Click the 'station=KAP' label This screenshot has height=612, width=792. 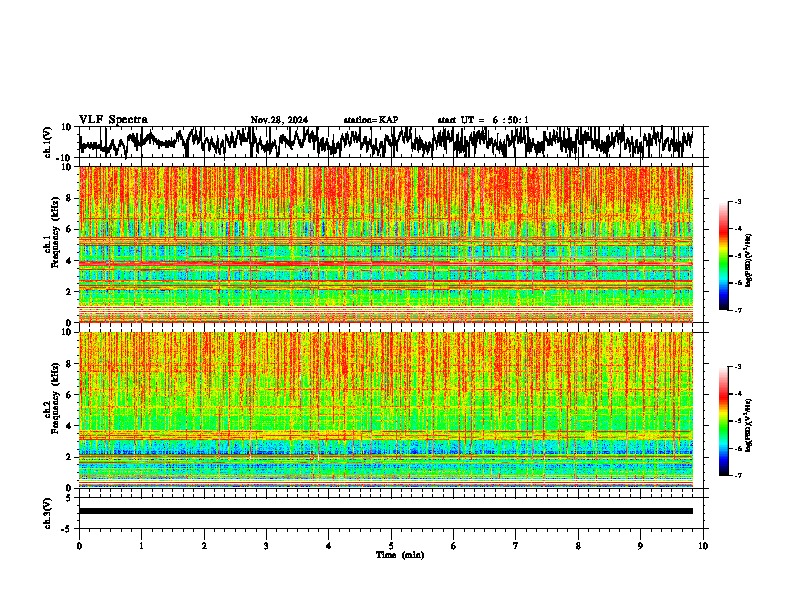tap(371, 120)
